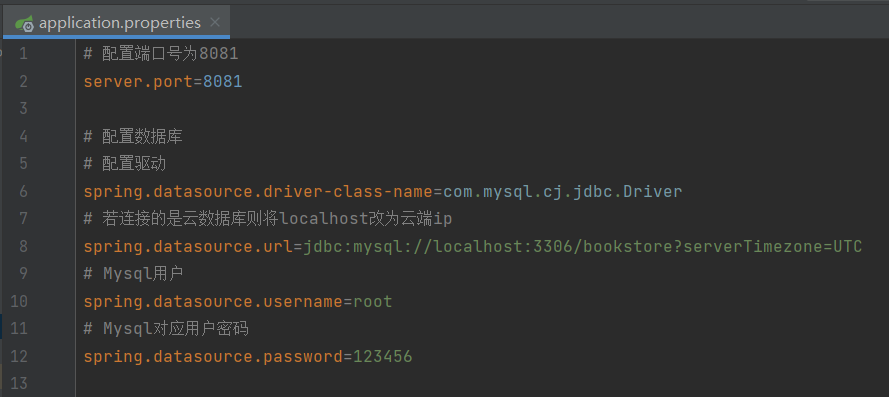Viewport: 889px width, 397px height.
Task: Click the comment about localhost改为云端ip
Action: 268,219
